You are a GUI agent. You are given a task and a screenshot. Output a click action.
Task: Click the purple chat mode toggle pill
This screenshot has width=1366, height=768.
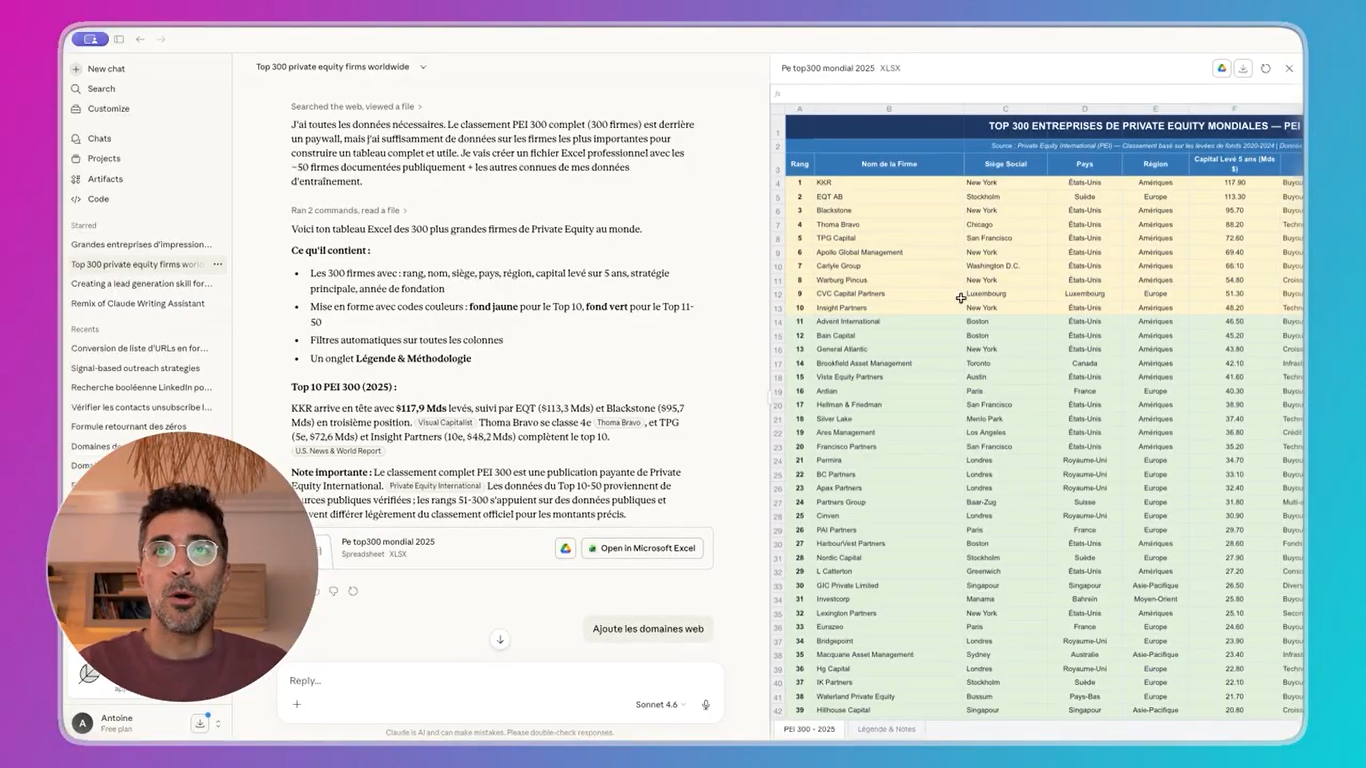point(90,39)
